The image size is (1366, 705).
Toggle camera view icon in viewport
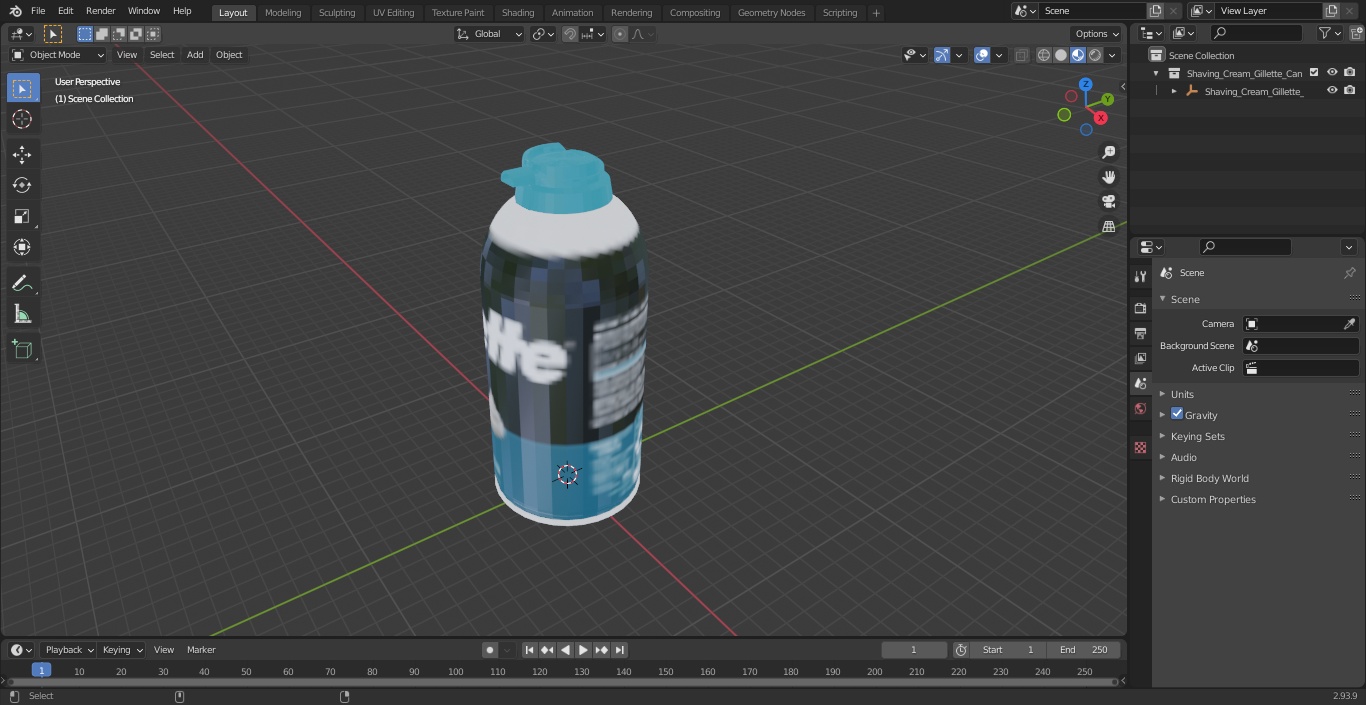[1108, 201]
